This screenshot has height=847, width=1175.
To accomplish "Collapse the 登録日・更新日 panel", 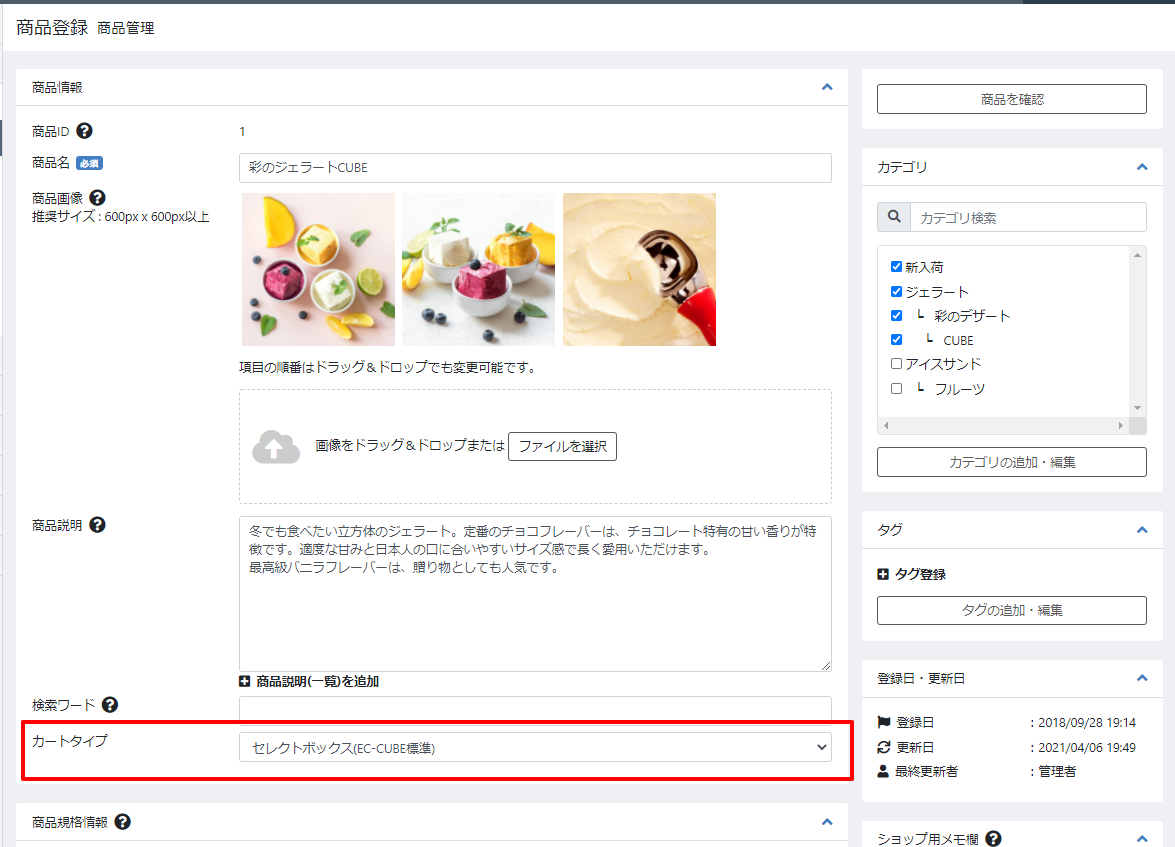I will pos(1142,678).
